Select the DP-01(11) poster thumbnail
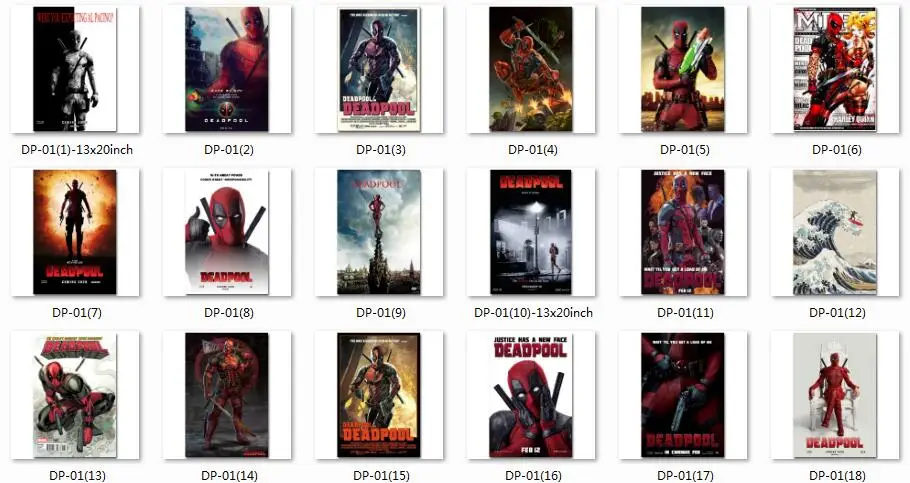This screenshot has width=910, height=483. point(683,232)
